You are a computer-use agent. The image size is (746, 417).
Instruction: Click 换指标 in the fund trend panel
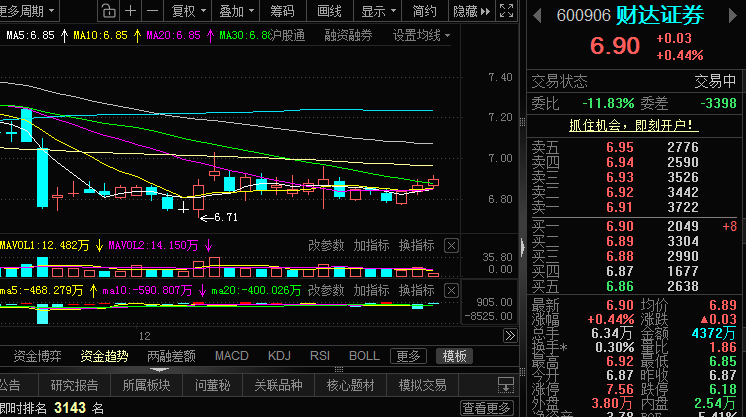416,290
